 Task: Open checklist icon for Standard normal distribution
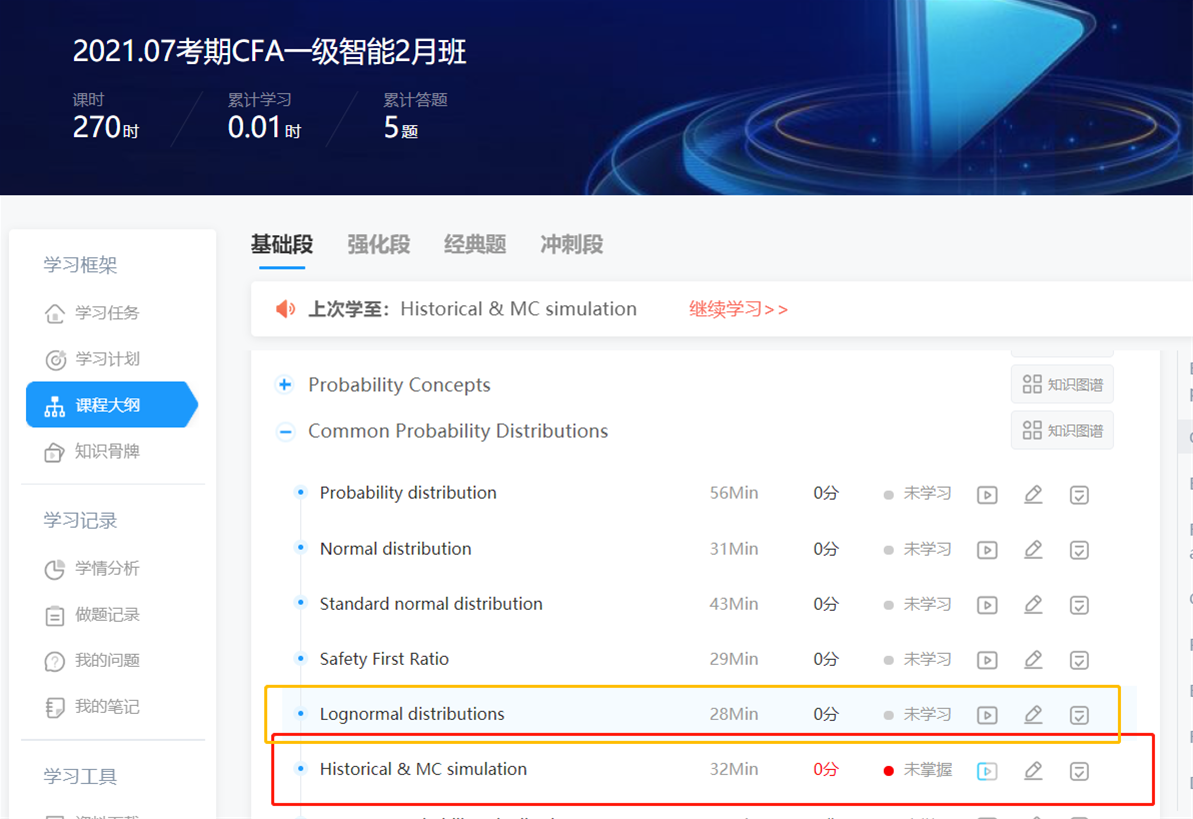click(x=1079, y=605)
